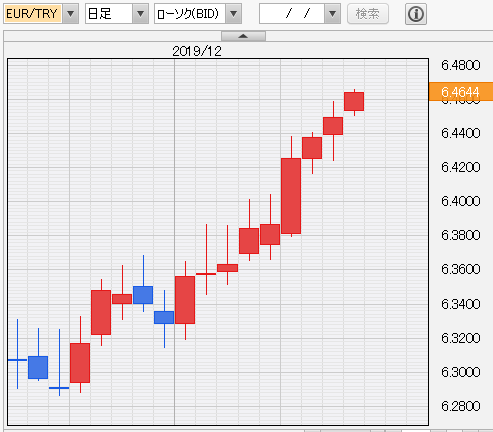This screenshot has height=432, width=493.
Task: Click the 2019/12 date label
Action: [x=197, y=51]
